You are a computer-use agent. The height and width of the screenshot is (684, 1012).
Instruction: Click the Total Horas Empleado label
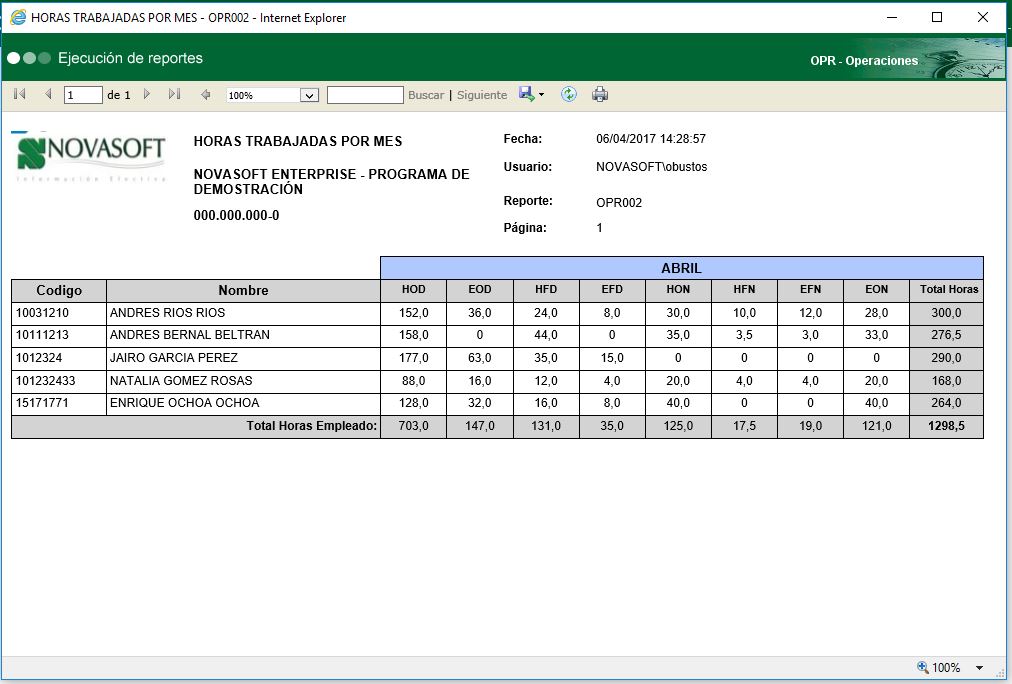(312, 426)
